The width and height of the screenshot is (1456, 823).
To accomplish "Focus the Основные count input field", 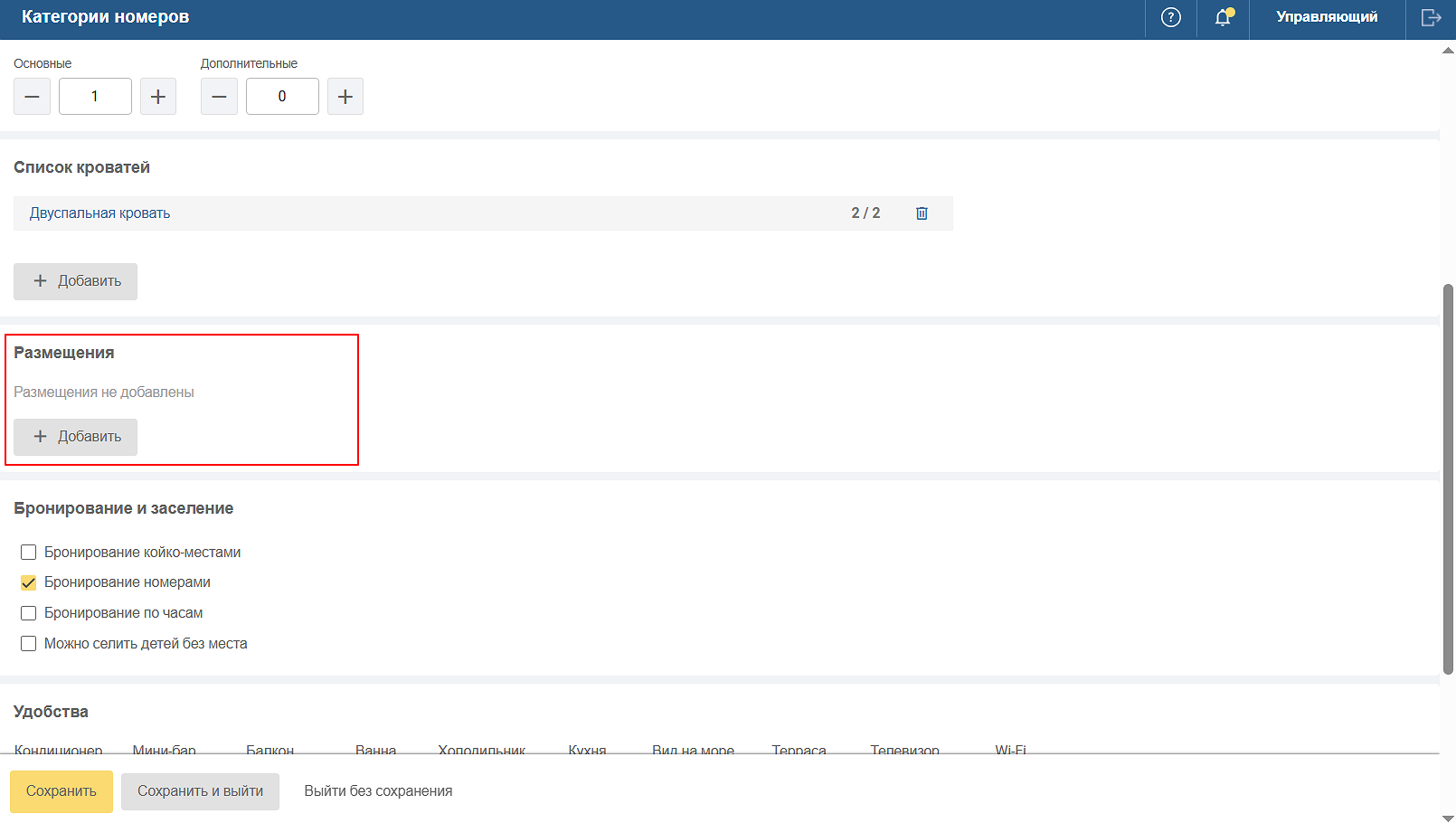I will point(95,96).
